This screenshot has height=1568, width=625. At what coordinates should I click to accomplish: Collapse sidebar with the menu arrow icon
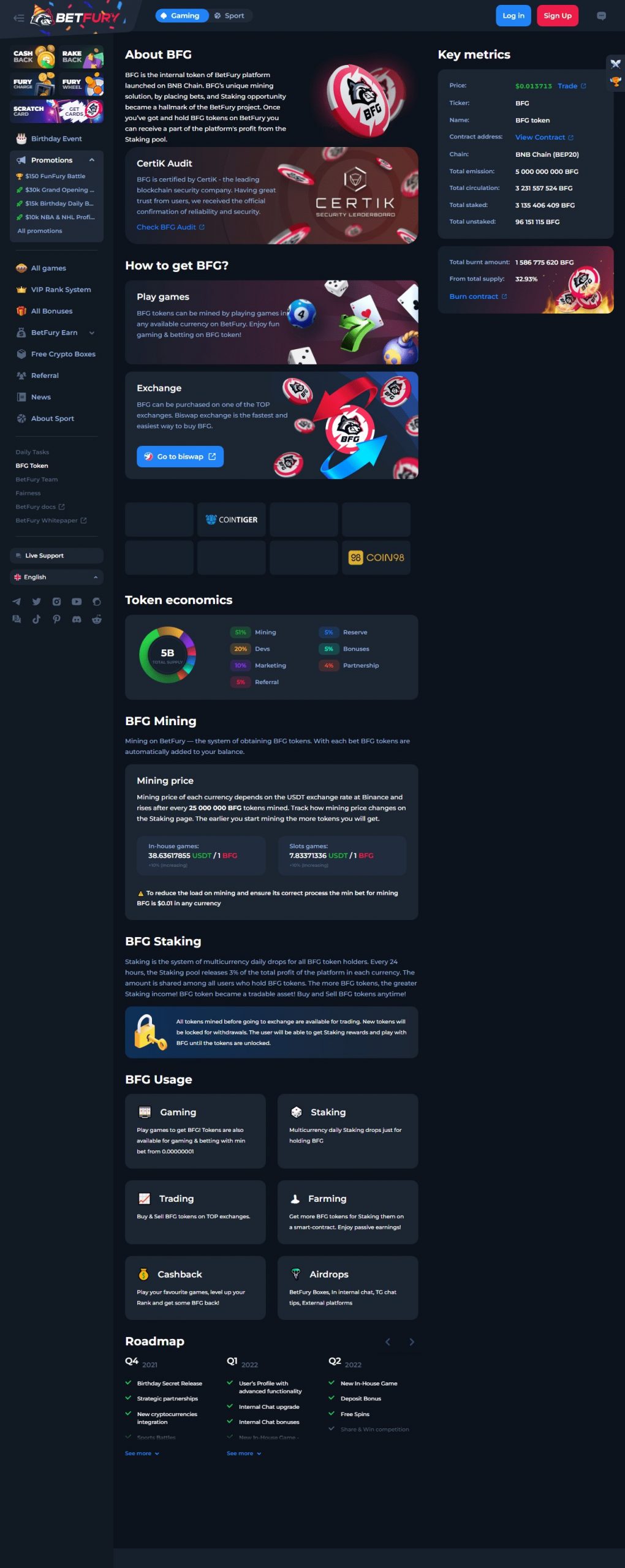[x=18, y=18]
